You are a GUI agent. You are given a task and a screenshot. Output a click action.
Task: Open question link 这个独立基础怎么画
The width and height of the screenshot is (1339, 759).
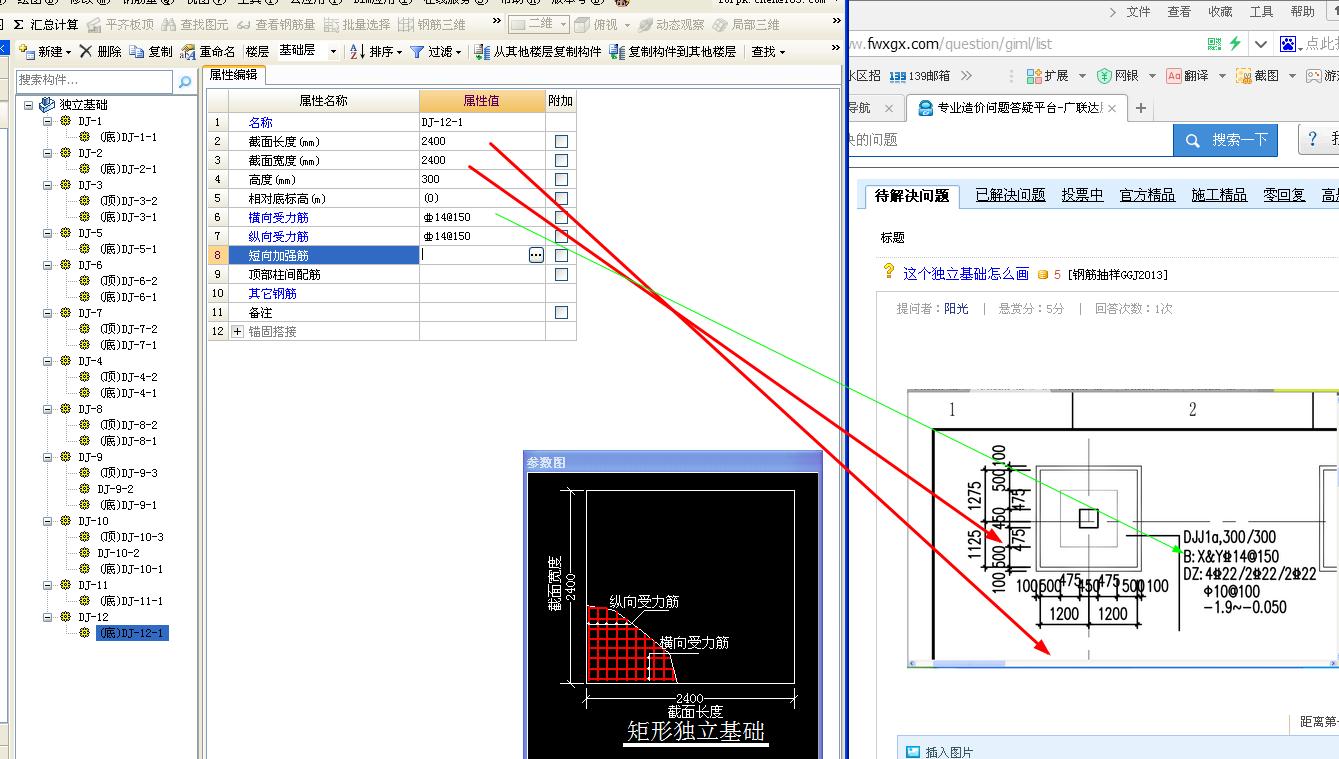click(965, 273)
